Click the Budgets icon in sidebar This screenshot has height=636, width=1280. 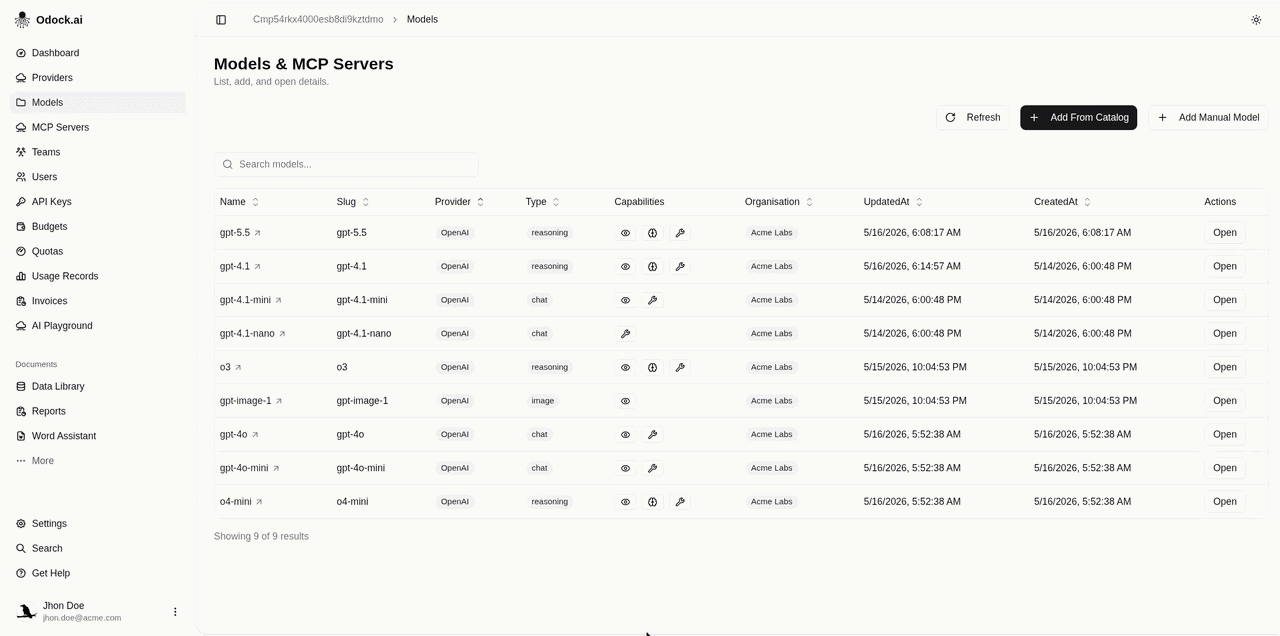tap(21, 227)
